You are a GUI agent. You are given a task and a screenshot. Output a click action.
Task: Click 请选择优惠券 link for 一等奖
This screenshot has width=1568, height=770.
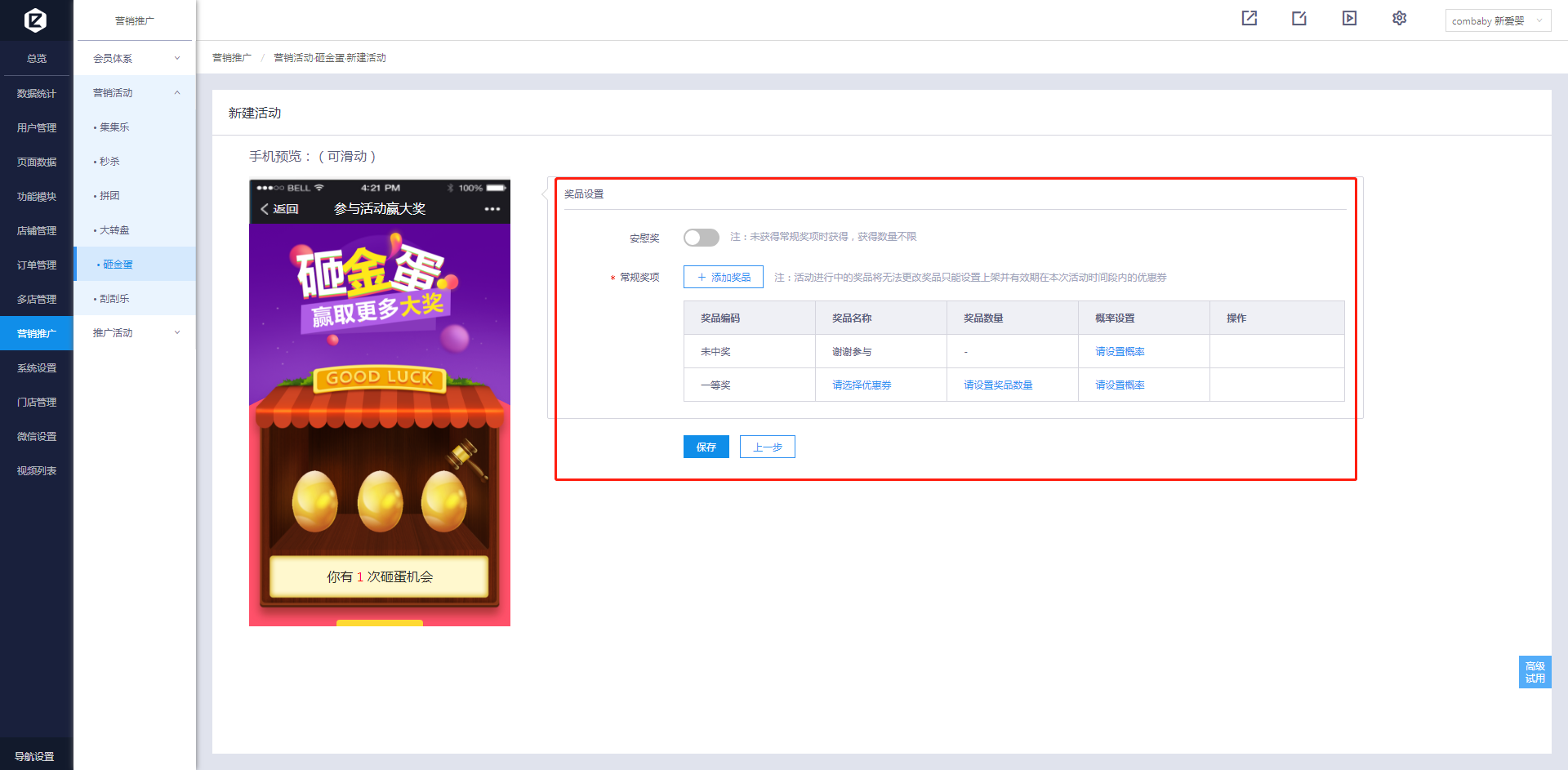861,385
